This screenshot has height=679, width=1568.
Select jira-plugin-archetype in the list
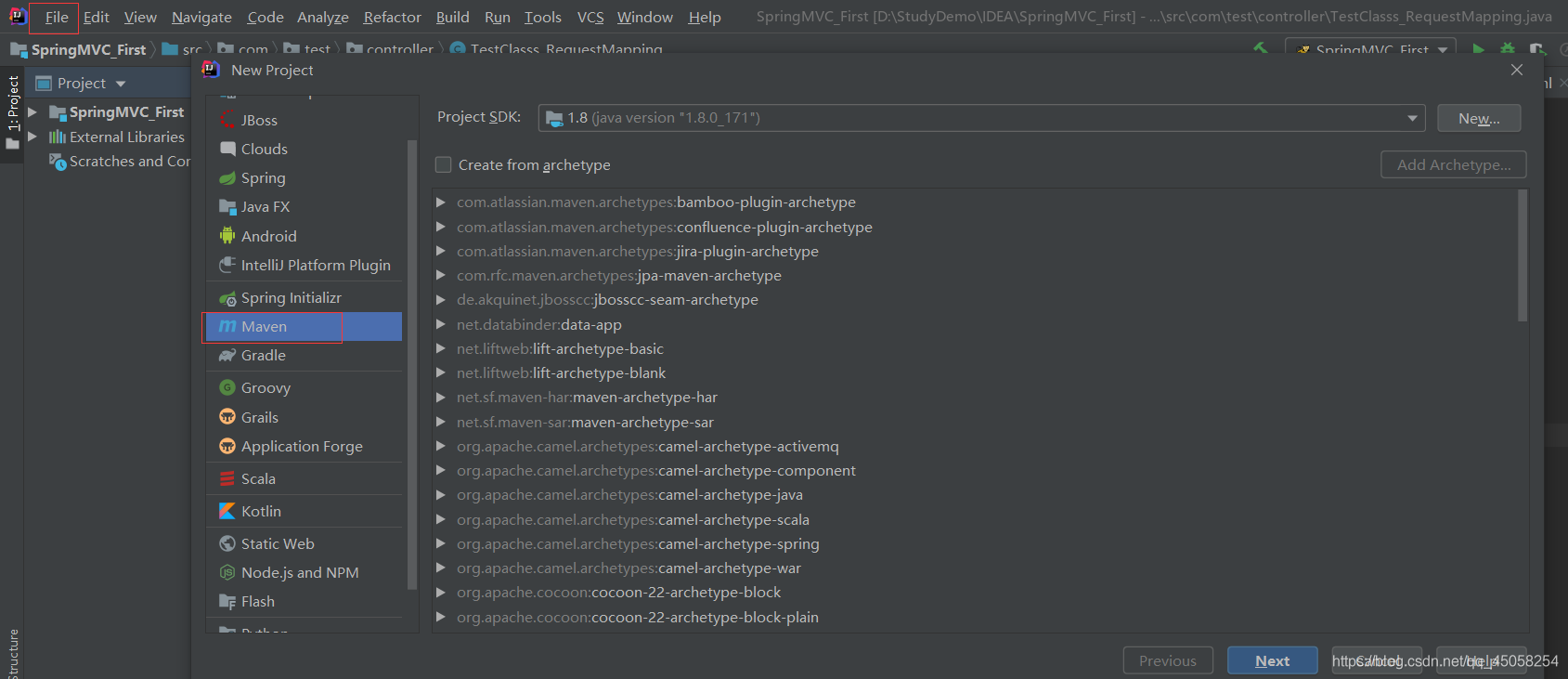(x=638, y=251)
